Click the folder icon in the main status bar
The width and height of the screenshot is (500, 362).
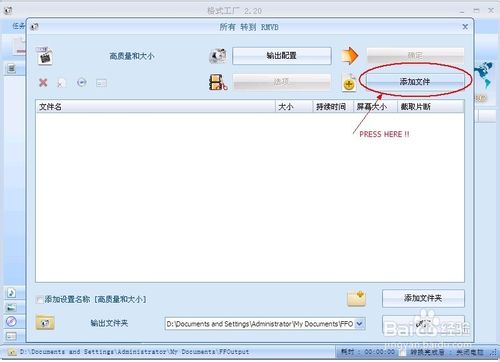tap(12, 352)
